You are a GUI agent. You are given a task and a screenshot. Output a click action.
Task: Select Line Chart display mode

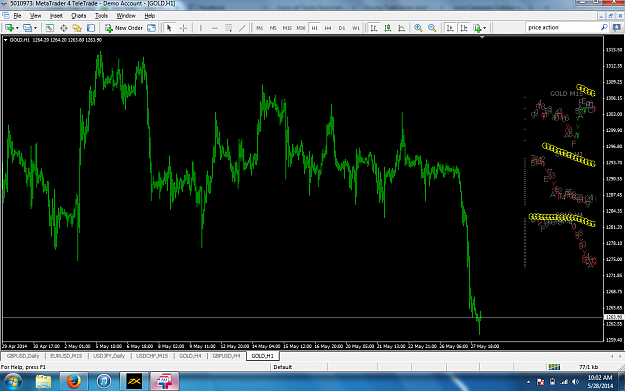coord(401,28)
